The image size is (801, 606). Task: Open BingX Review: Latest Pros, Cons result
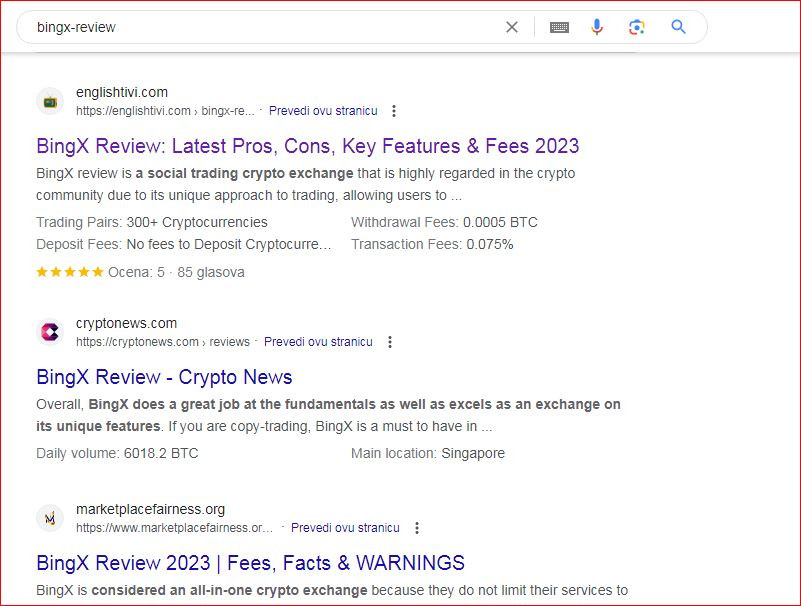click(x=308, y=146)
